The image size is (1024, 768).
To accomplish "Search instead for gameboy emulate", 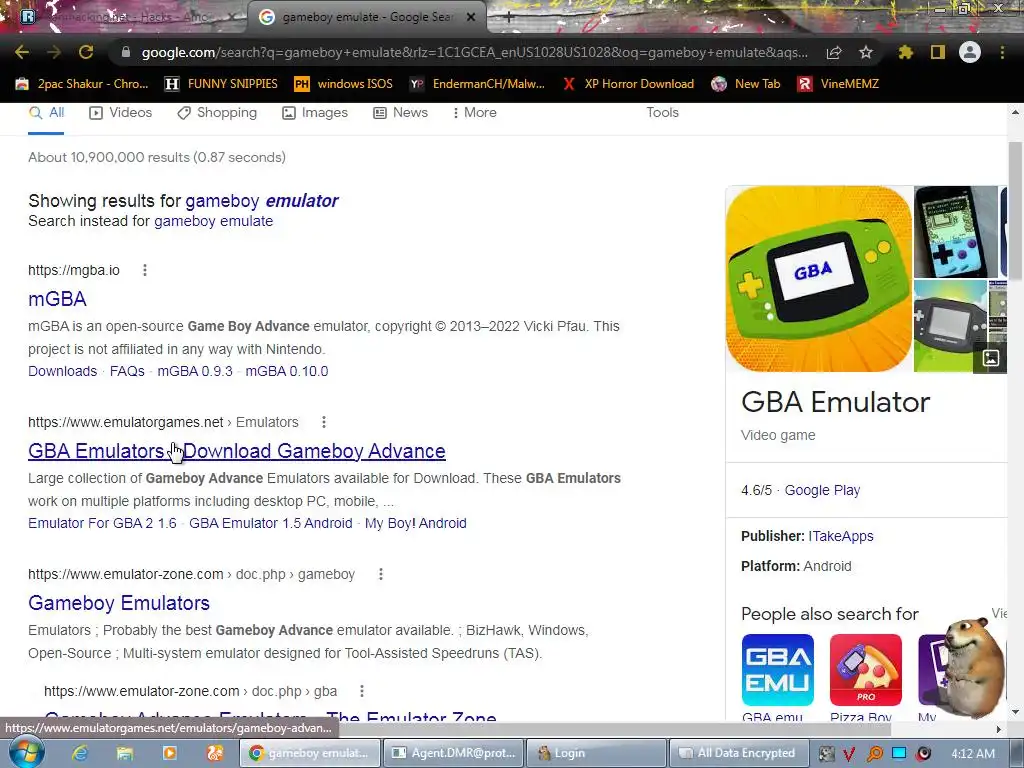I will 214,221.
